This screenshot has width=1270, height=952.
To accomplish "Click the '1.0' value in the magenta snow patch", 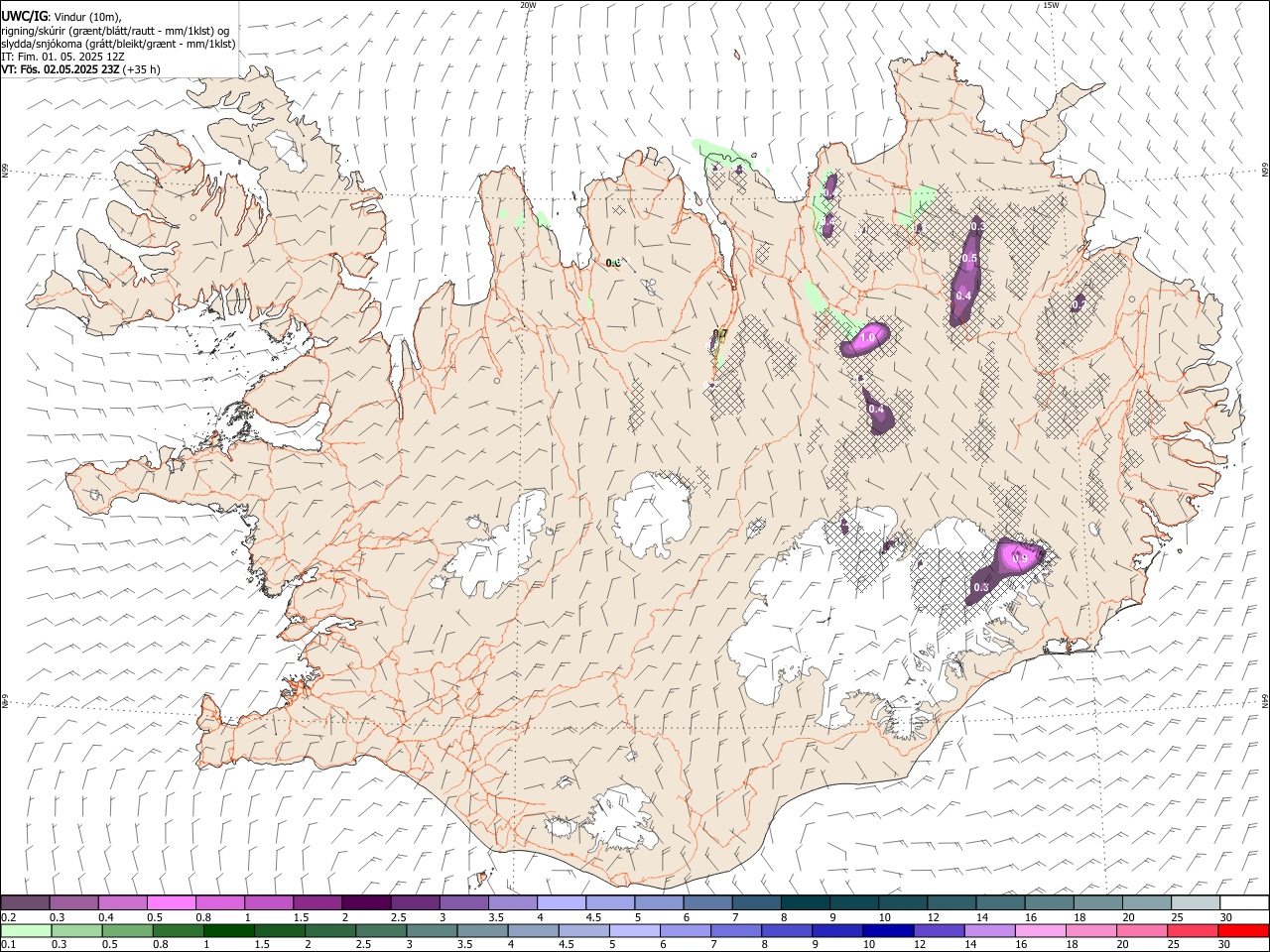I will point(868,338).
